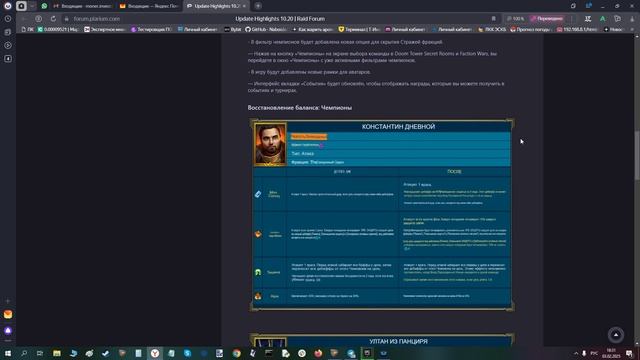Open Skype from the taskbar
This screenshot has height=360, width=640.
[187, 353]
